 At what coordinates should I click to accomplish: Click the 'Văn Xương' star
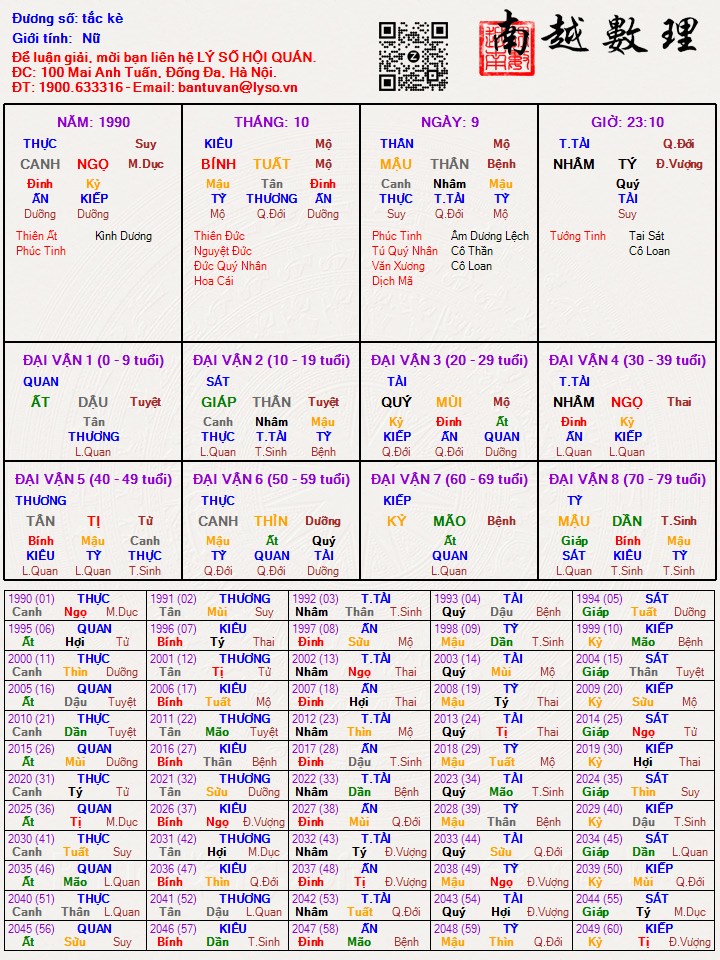coord(398,266)
